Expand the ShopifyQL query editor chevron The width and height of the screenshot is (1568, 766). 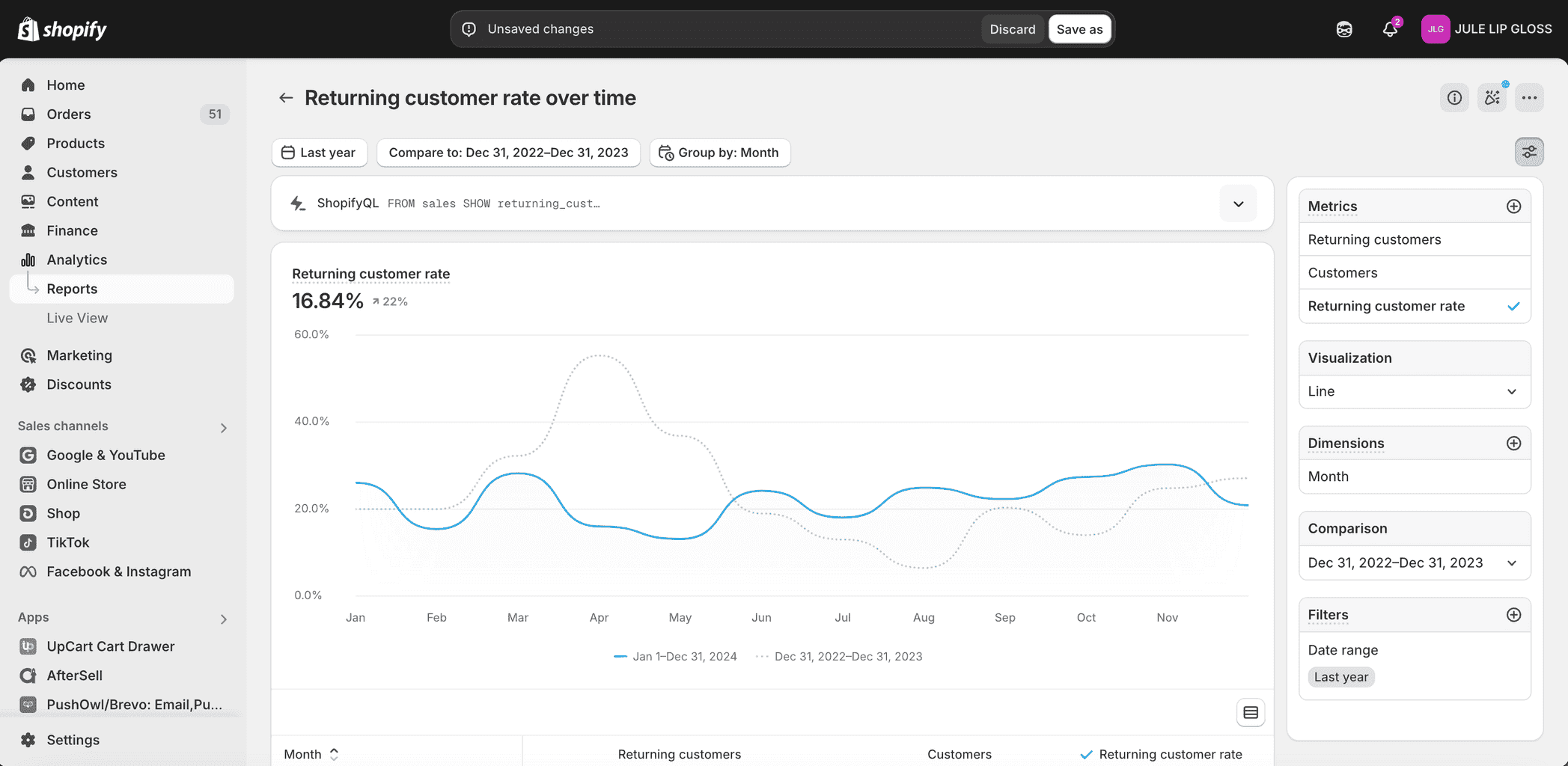tap(1238, 203)
